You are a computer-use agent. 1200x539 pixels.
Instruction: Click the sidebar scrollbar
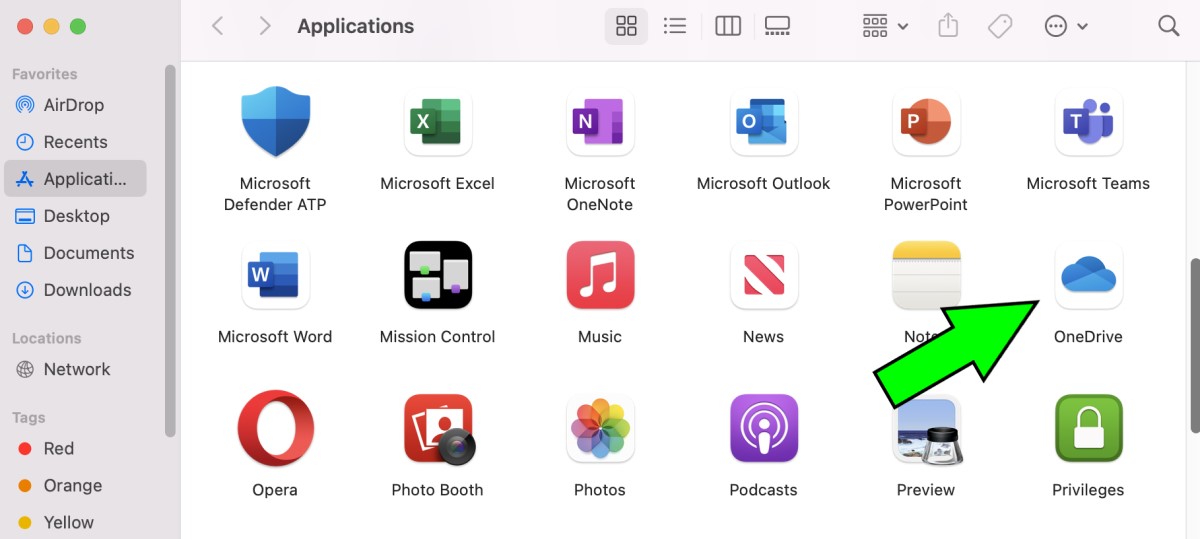(x=170, y=250)
